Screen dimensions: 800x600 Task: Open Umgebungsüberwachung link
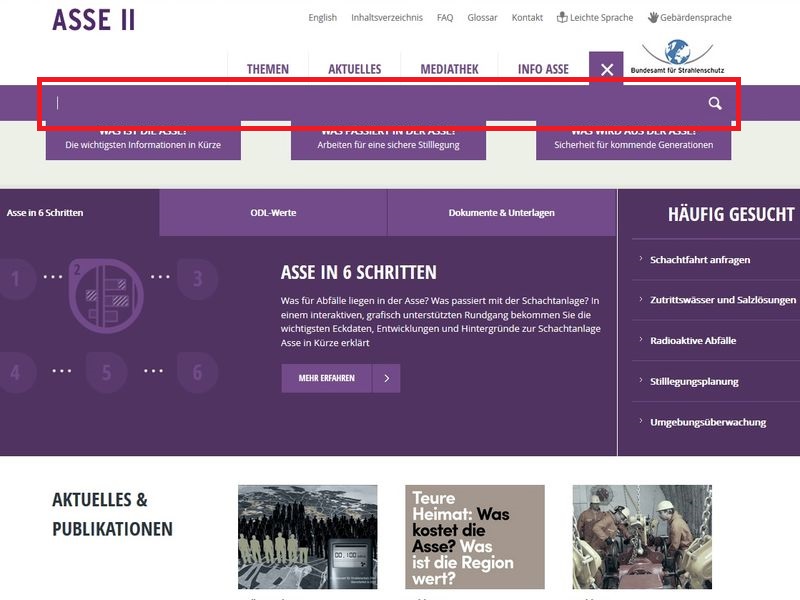click(708, 422)
